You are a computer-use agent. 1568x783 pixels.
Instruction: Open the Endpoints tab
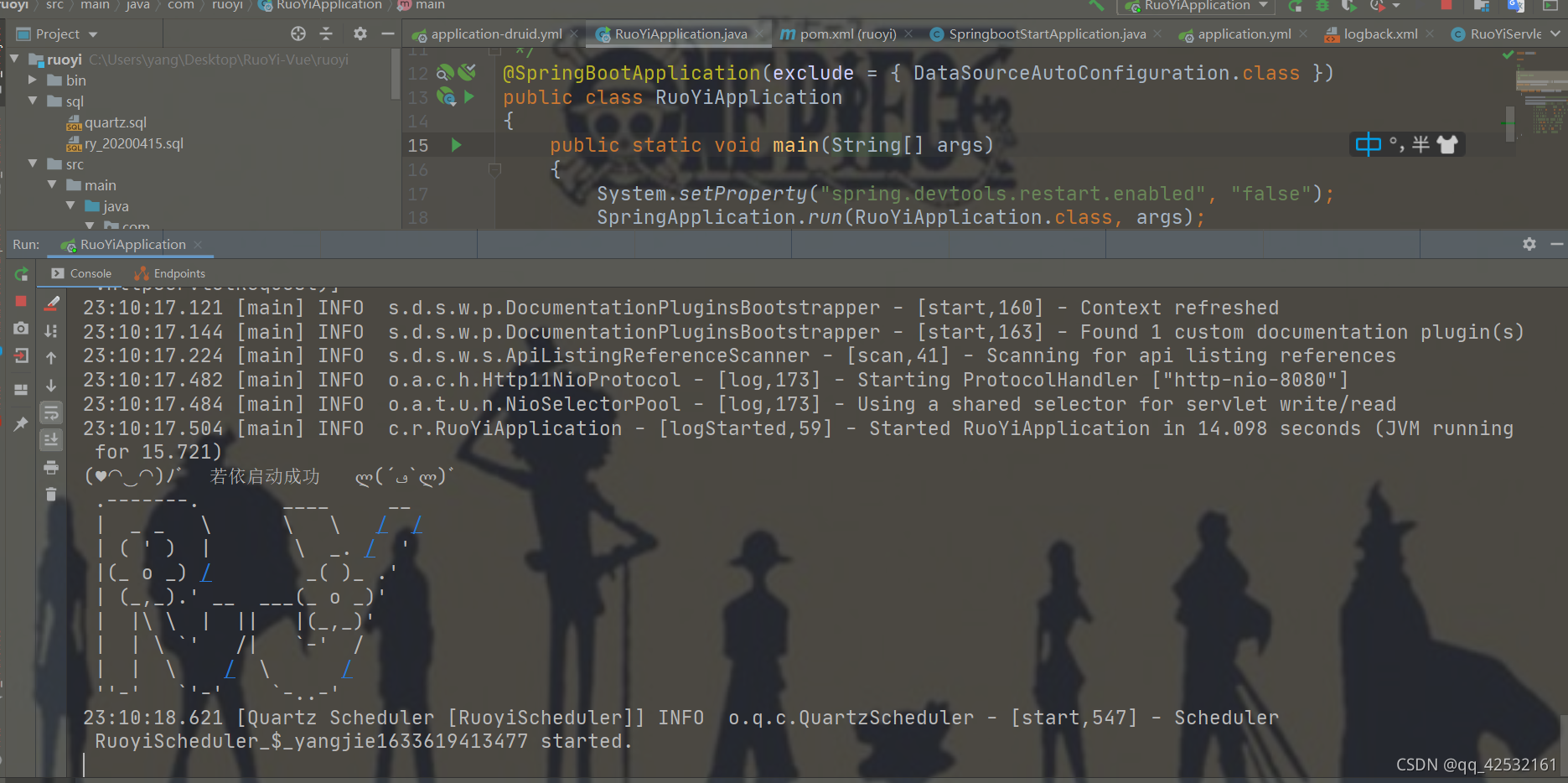[x=170, y=273]
